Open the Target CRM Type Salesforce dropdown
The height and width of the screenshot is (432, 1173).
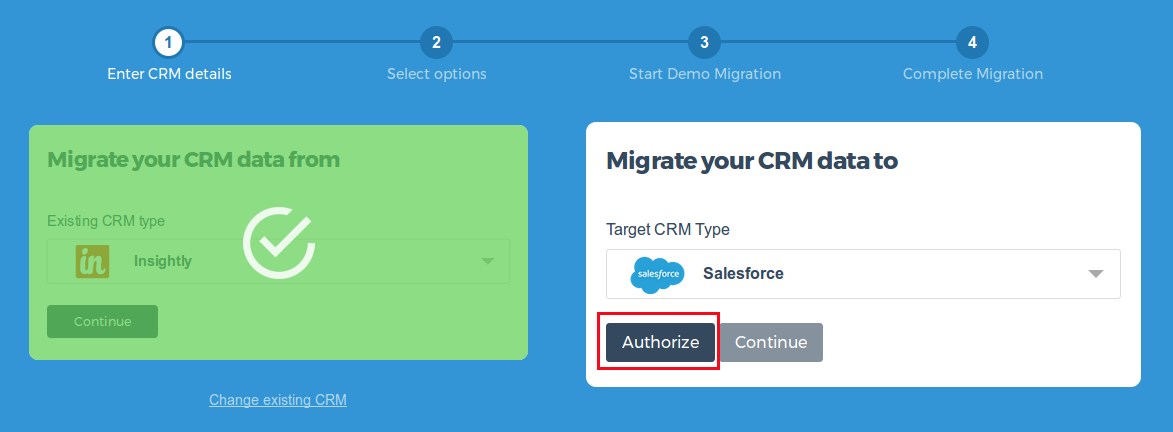click(x=863, y=274)
